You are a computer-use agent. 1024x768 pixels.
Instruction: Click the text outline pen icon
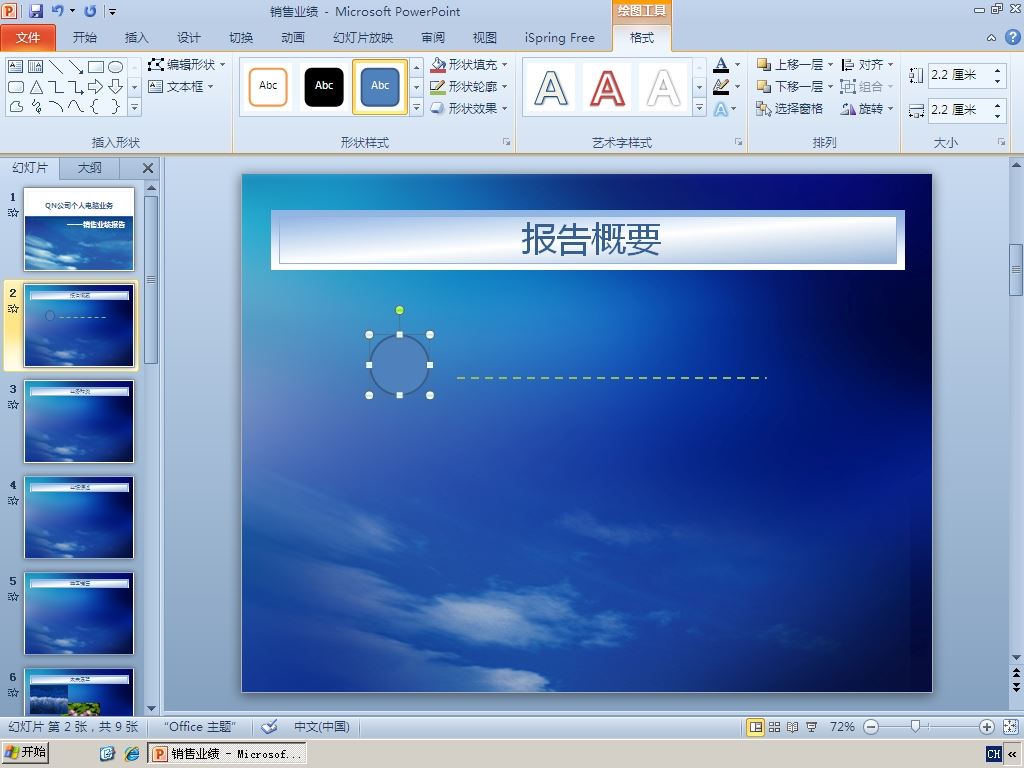coord(721,86)
